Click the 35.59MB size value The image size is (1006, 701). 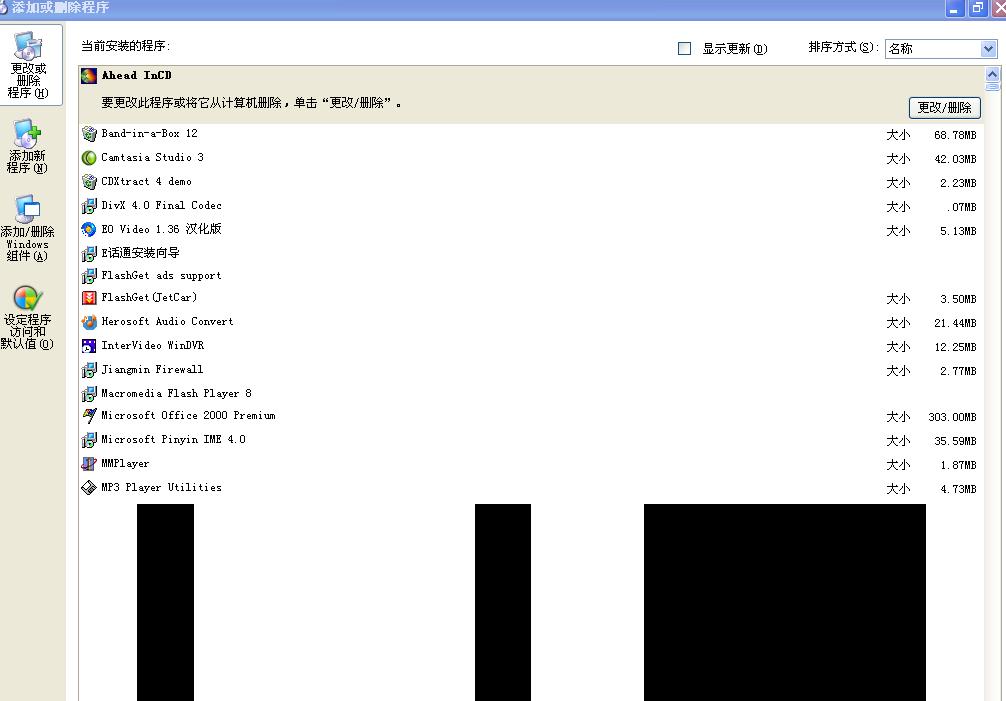tap(955, 441)
